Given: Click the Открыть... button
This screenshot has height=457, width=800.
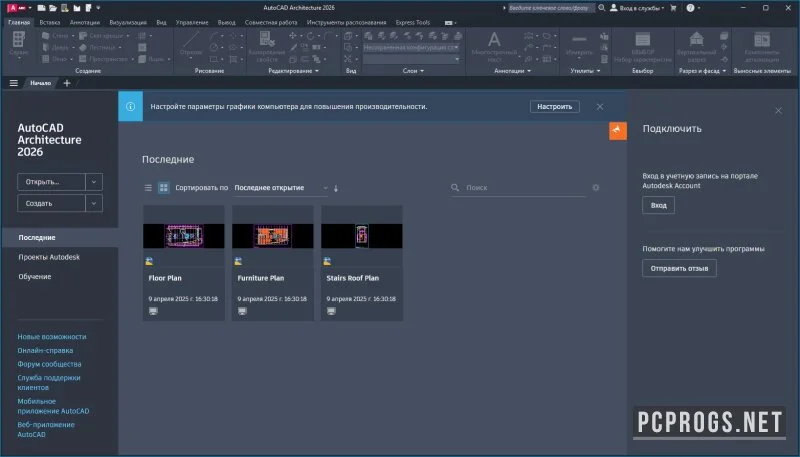Looking at the screenshot, I should coord(51,182).
